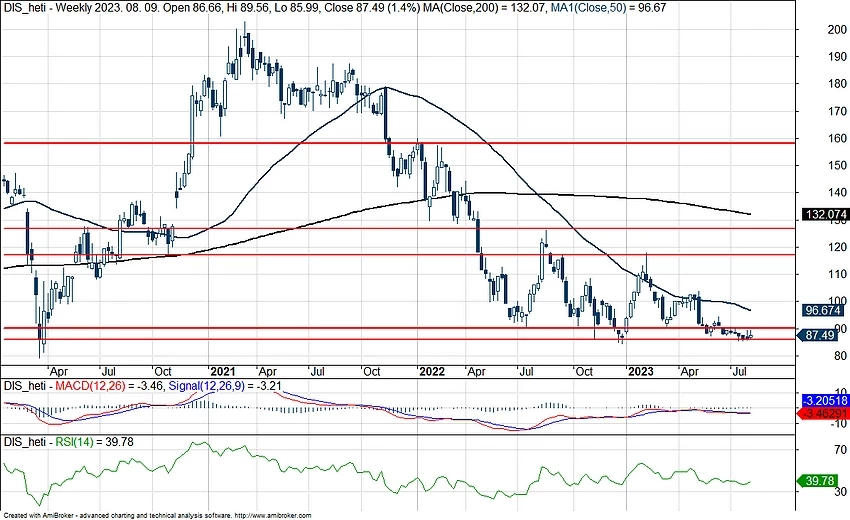
Task: Select the 87.49 last-price marker
Action: [x=819, y=335]
